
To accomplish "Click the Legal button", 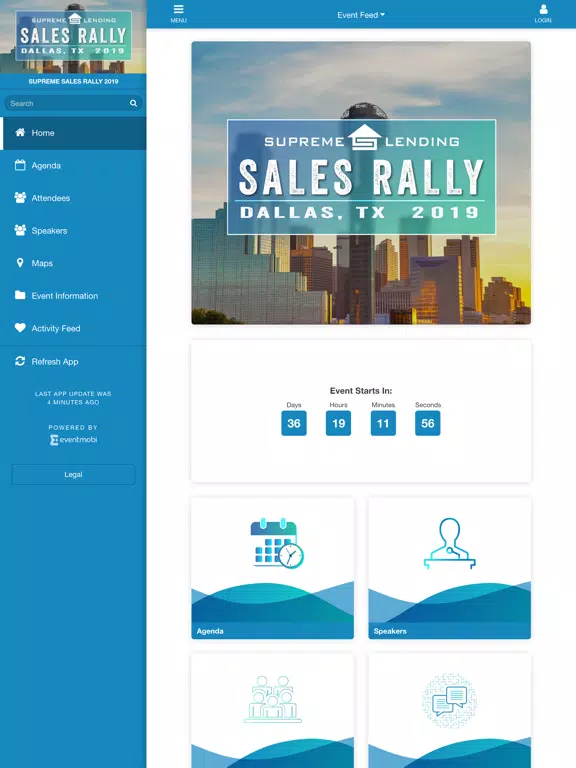I will (x=73, y=475).
